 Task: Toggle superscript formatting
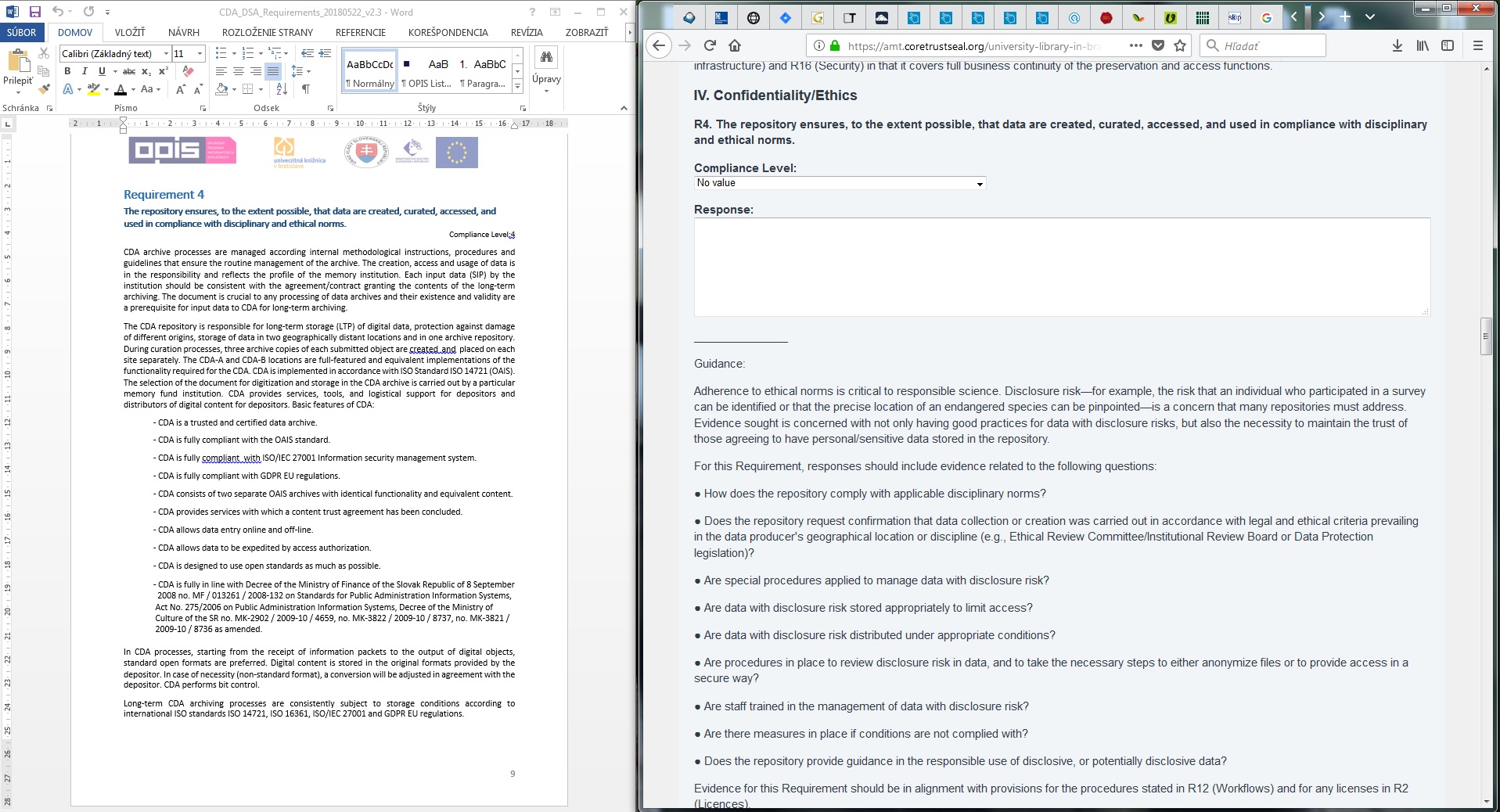coord(164,71)
